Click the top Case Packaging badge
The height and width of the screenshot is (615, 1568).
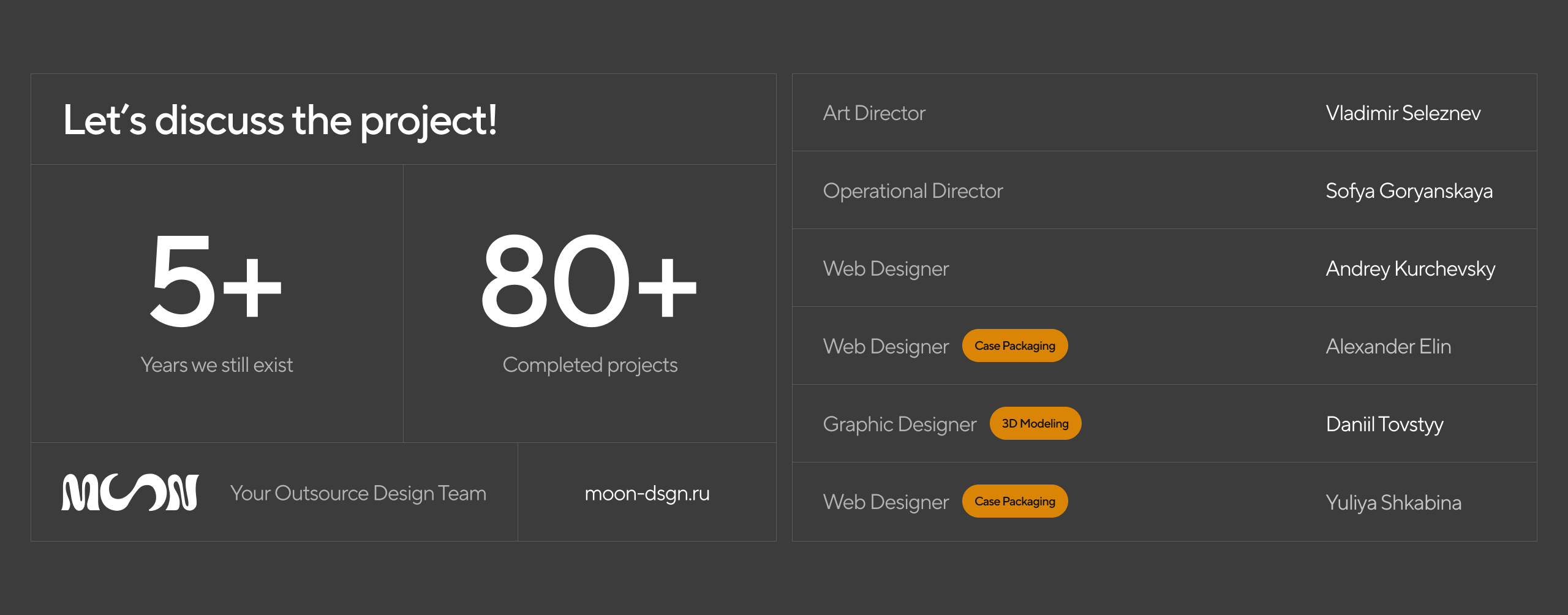pyautogui.click(x=1014, y=346)
